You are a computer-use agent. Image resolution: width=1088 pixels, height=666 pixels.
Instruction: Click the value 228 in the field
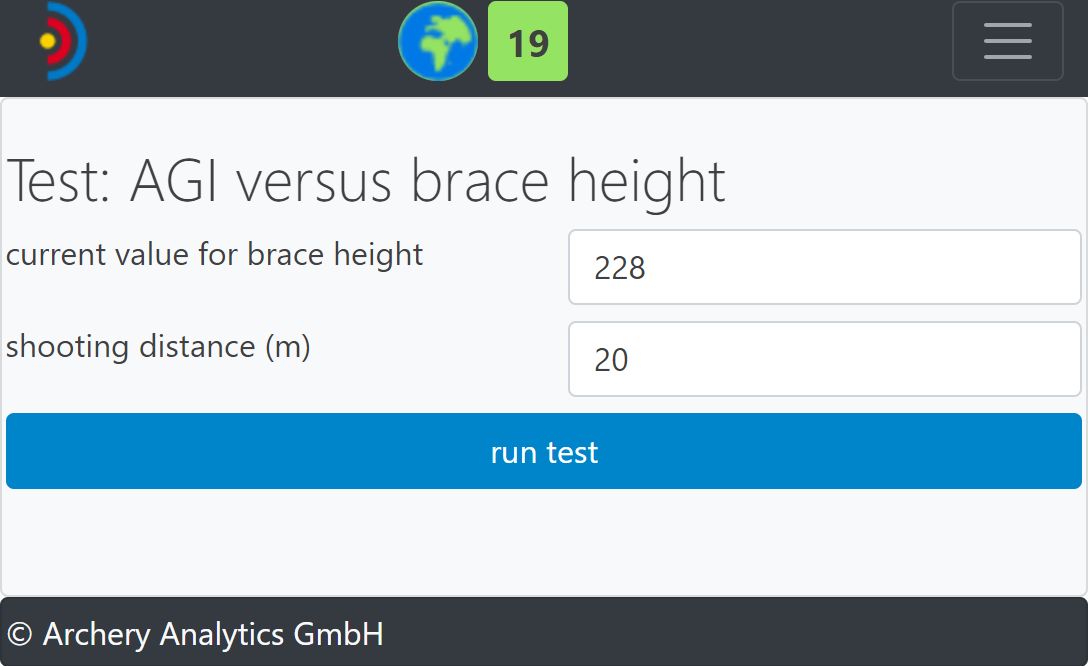(620, 268)
